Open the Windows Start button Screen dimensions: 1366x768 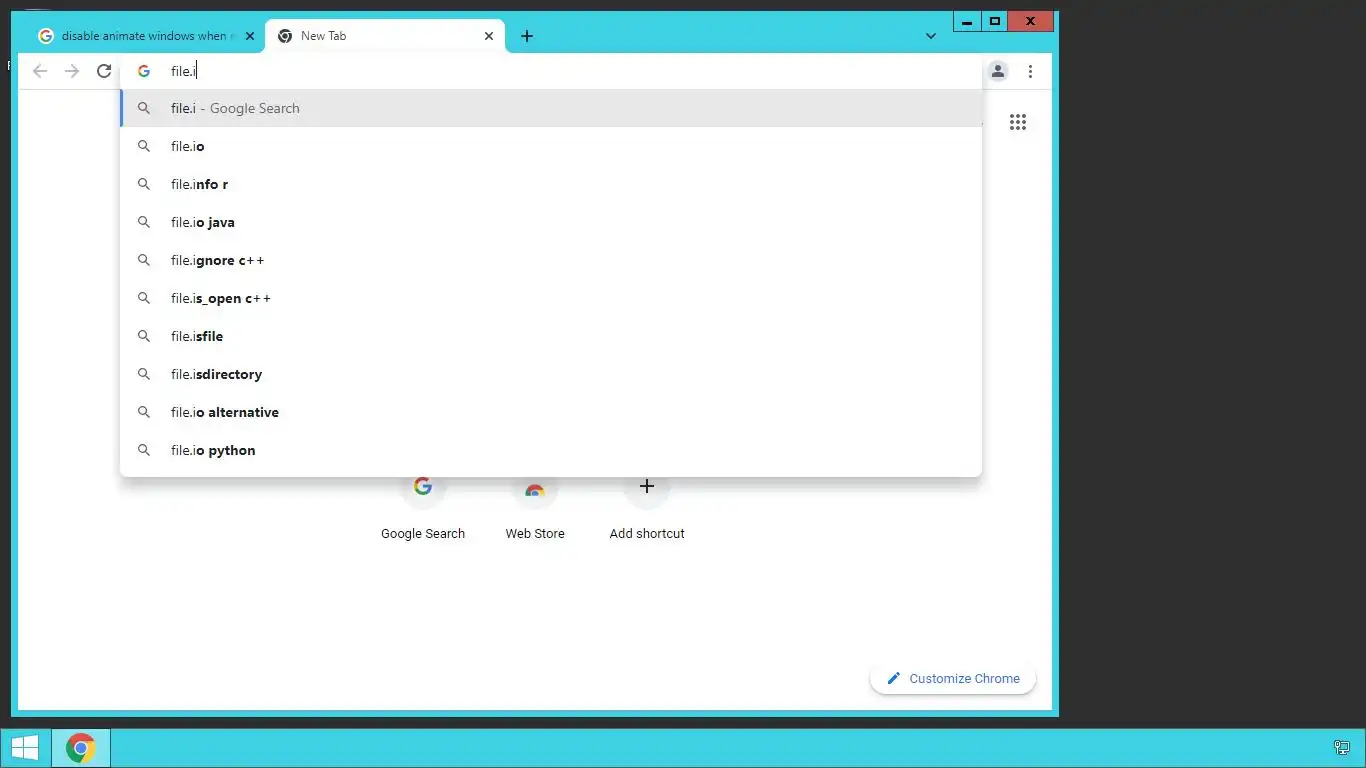tap(25, 748)
